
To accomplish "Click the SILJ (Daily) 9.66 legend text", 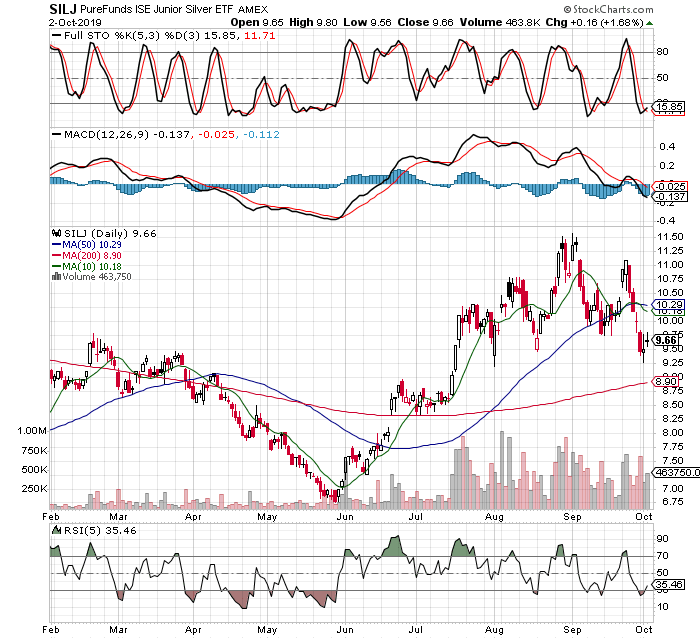I will pyautogui.click(x=110, y=234).
